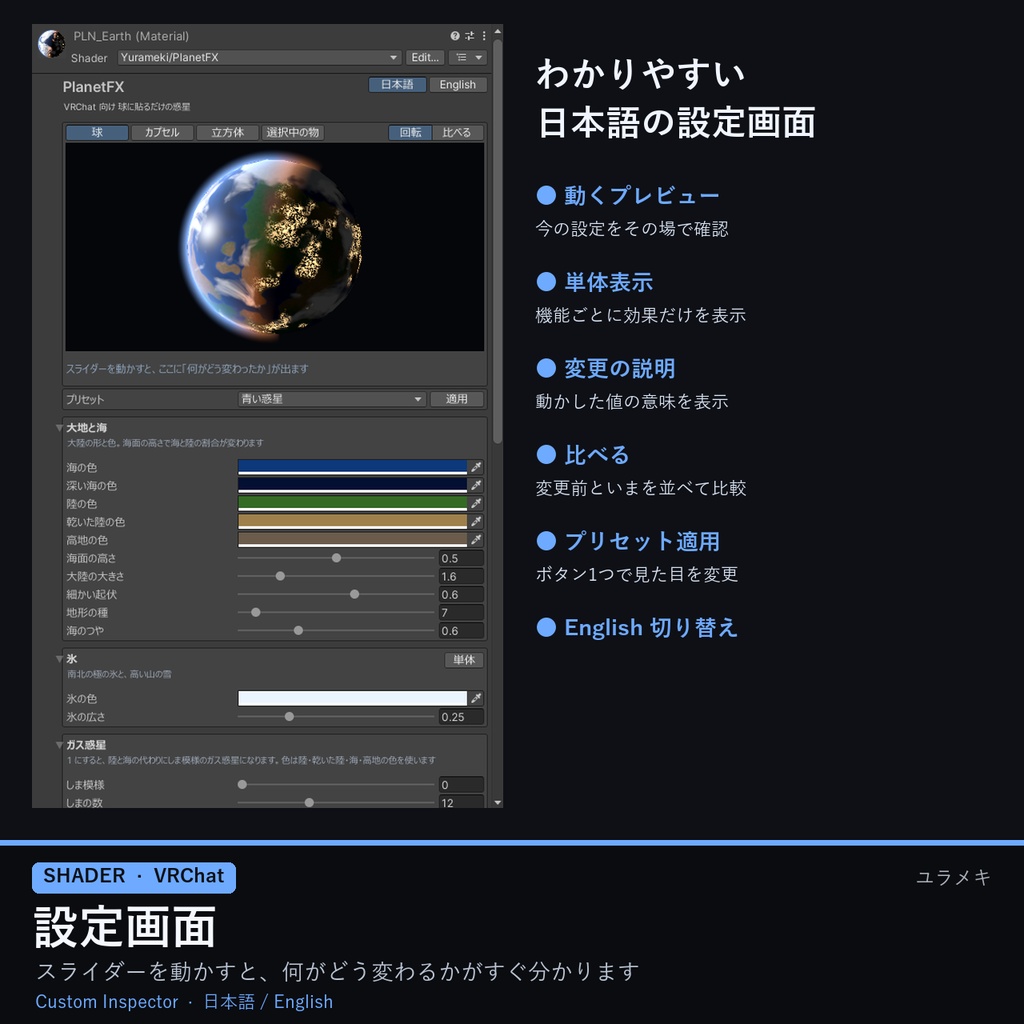Click the scrollbar down arrow
The image size is (1024, 1024).
tap(498, 803)
